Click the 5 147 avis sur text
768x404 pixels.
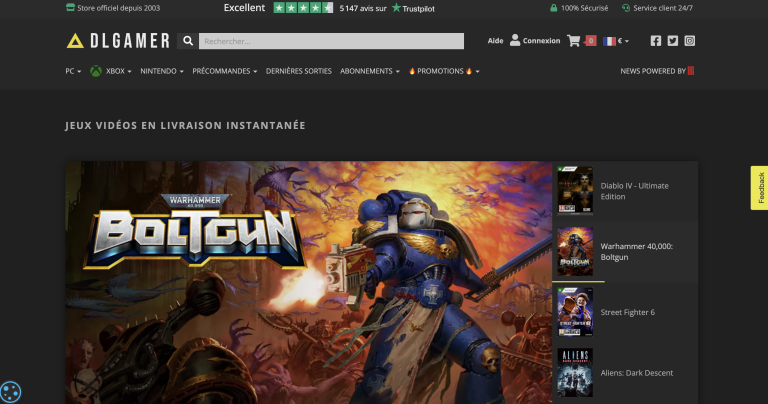pos(363,8)
